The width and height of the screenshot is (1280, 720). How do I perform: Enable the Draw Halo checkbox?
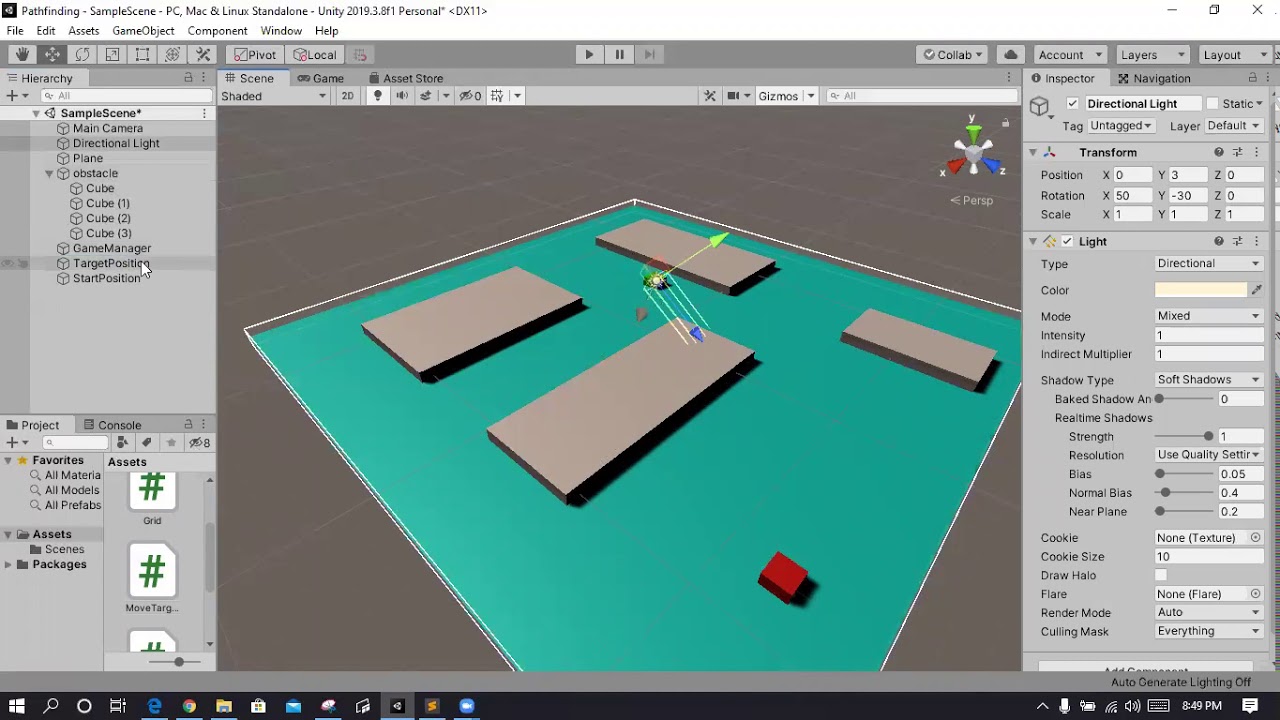pyautogui.click(x=1161, y=575)
